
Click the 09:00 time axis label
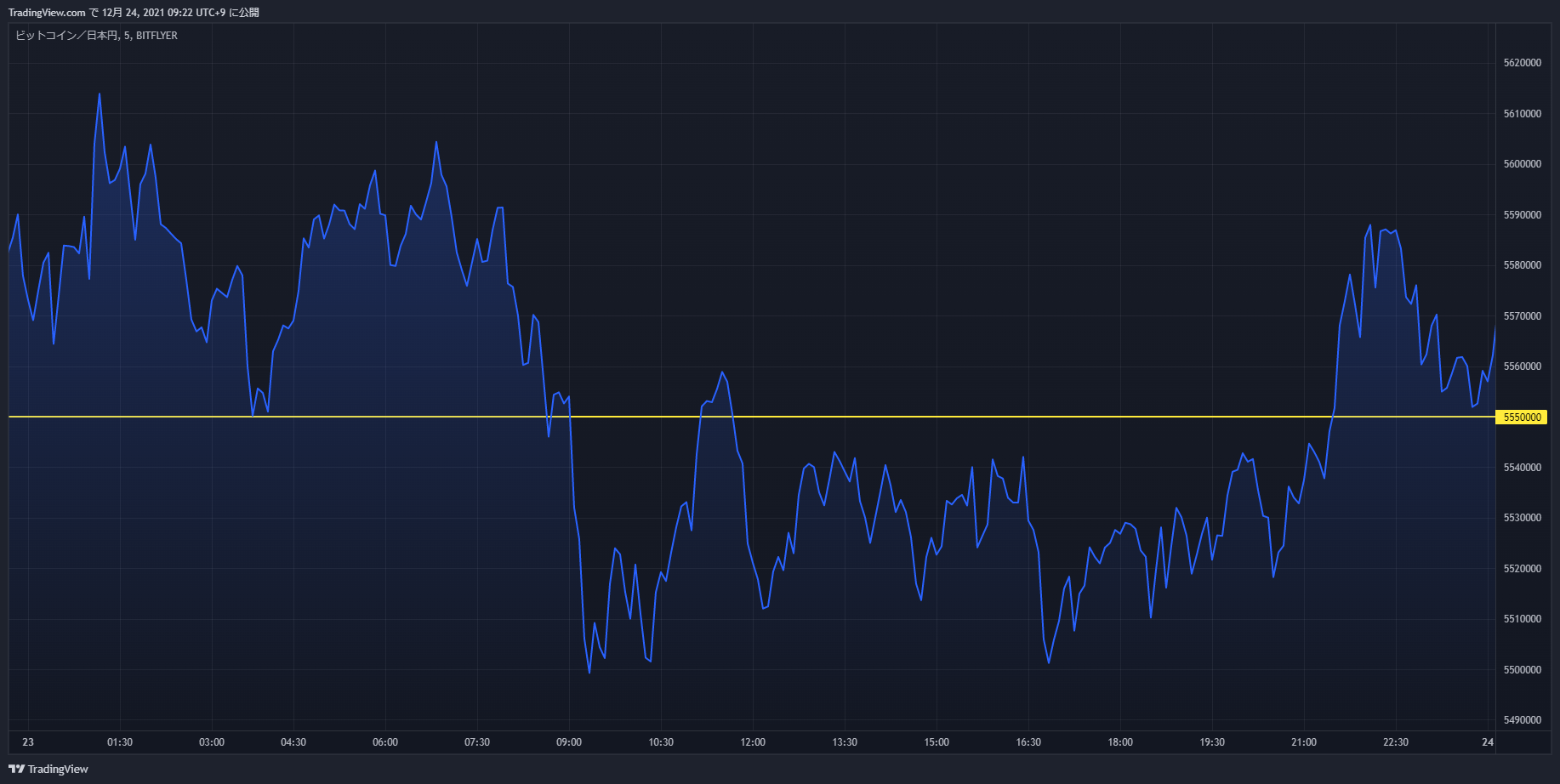569,742
